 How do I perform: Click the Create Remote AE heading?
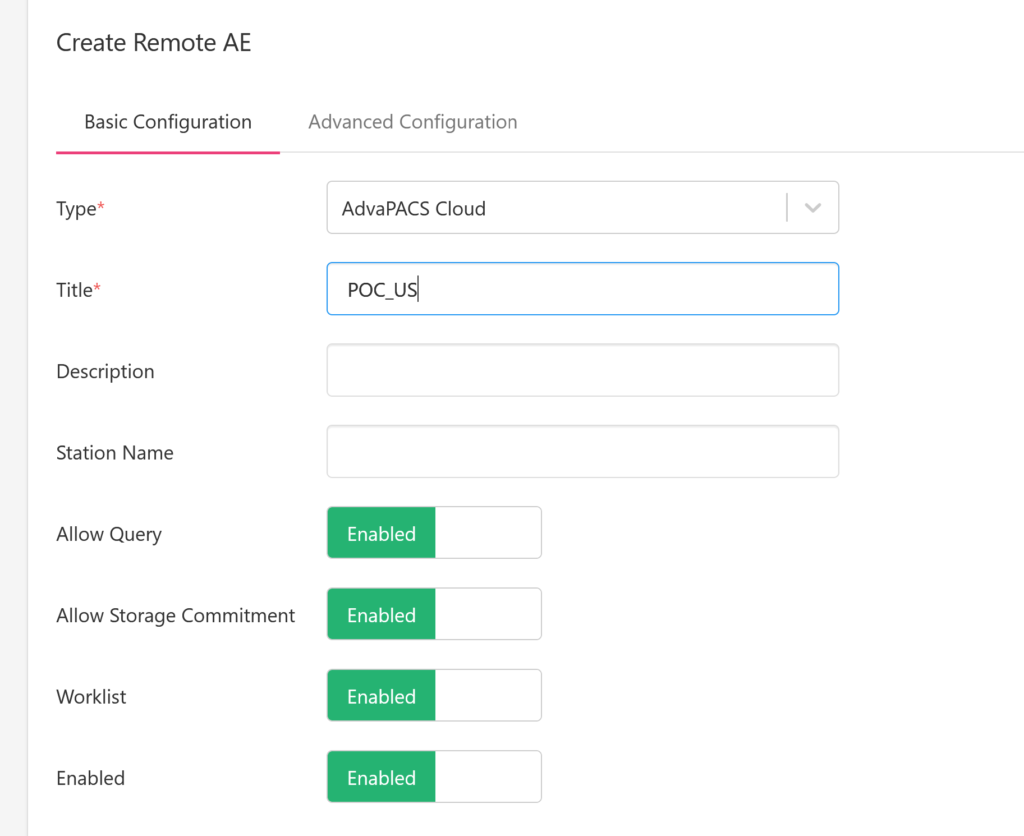[x=153, y=43]
